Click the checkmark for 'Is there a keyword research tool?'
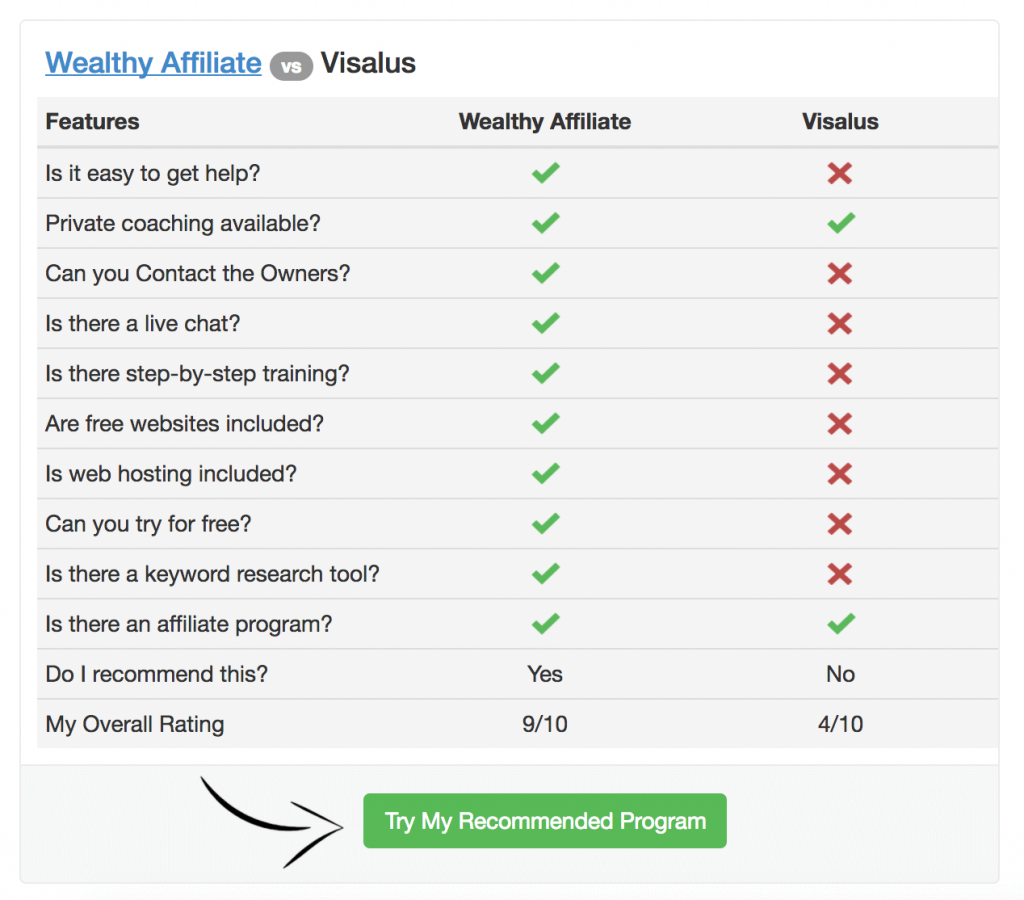The image size is (1024, 900). 545,573
